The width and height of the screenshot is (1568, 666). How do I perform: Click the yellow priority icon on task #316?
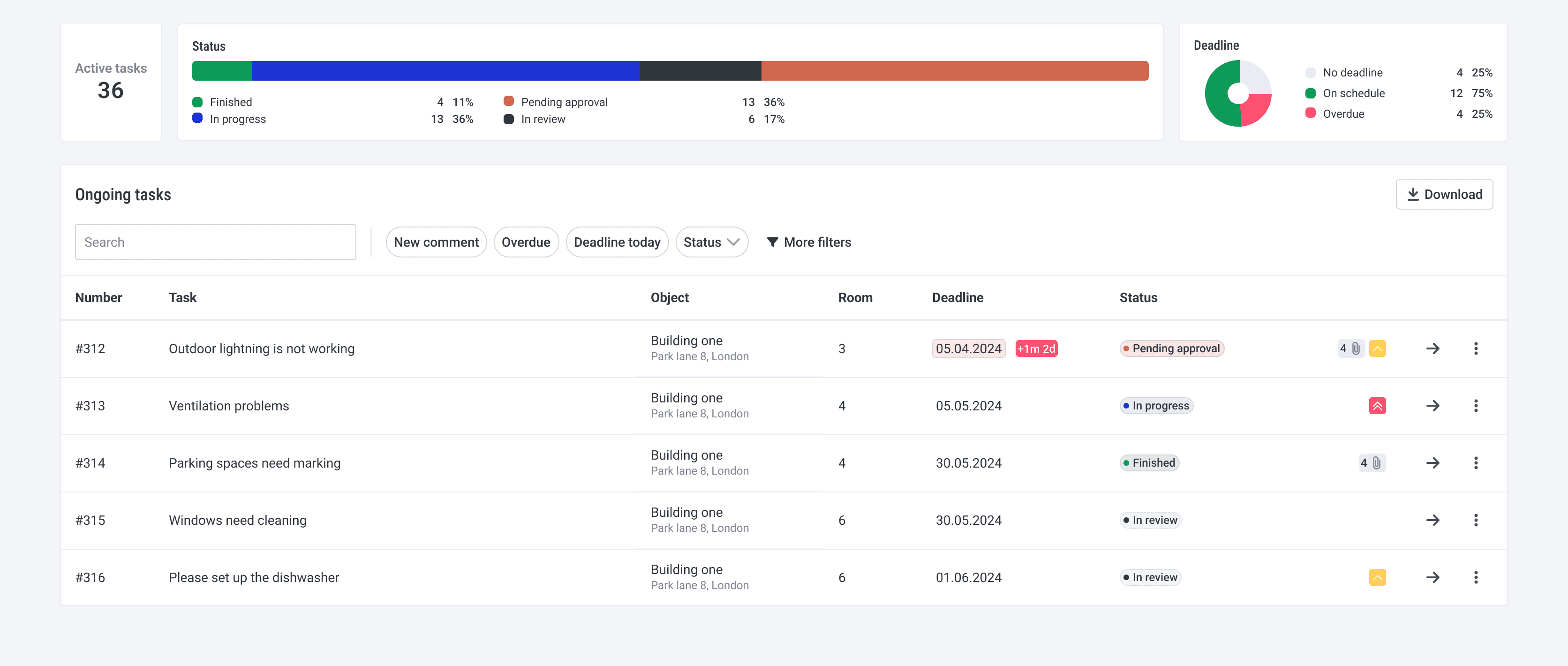[x=1377, y=577]
